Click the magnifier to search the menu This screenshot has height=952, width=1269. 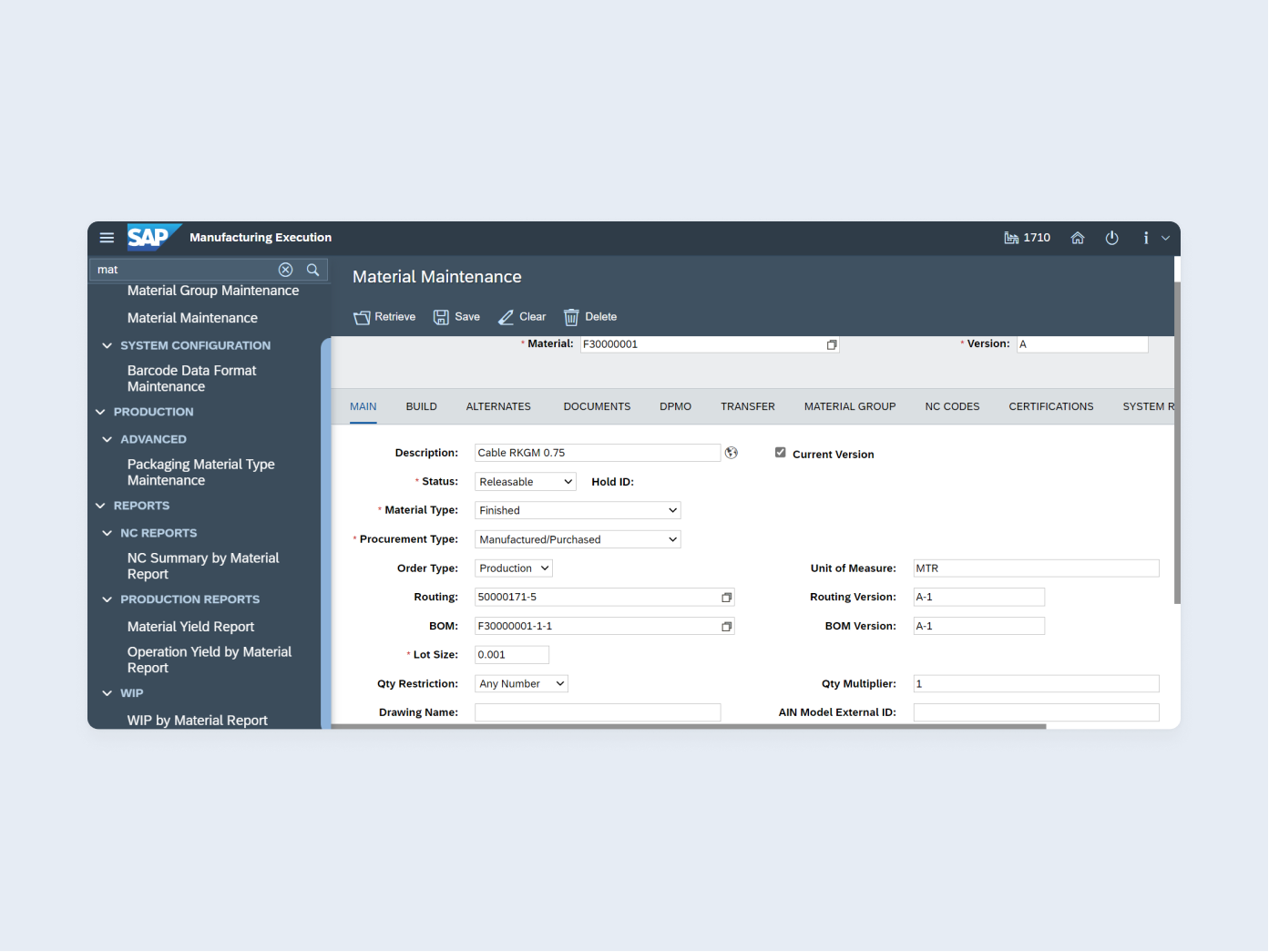[312, 269]
